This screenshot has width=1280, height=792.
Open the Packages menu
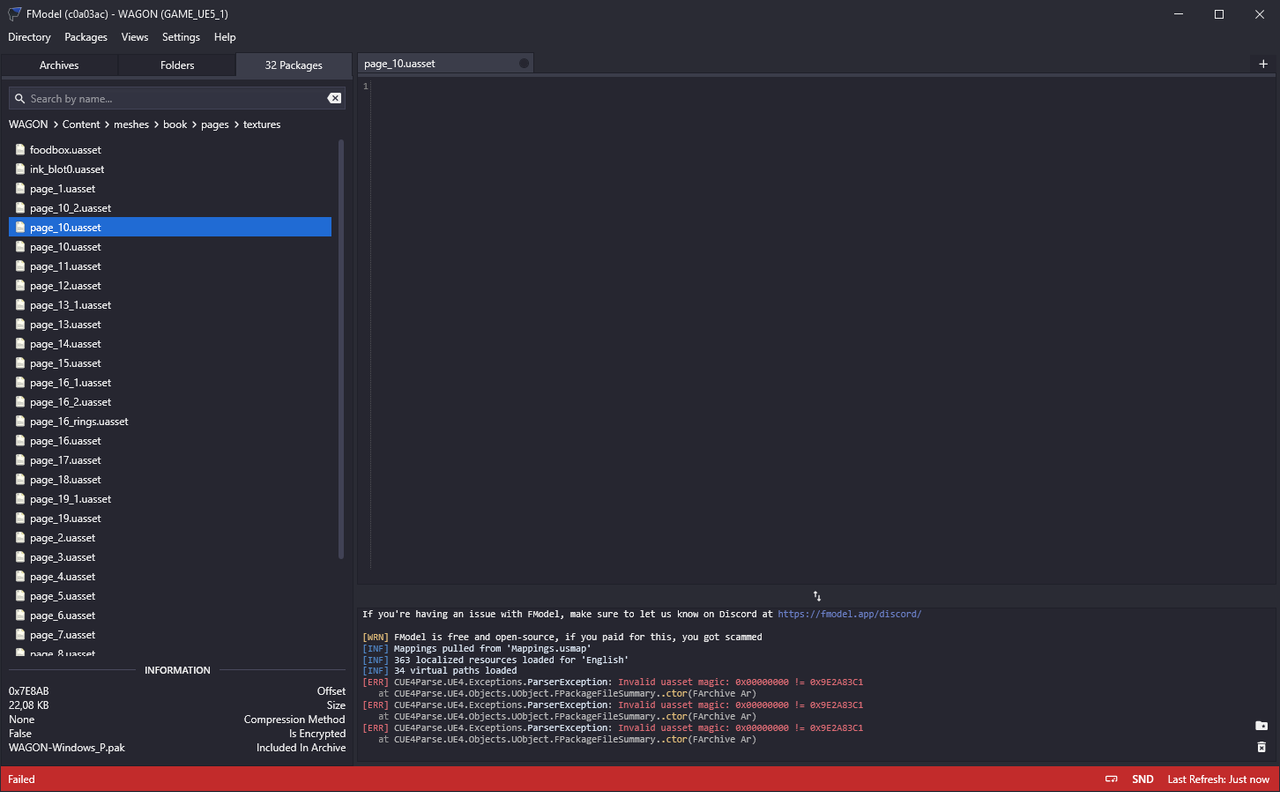86,37
